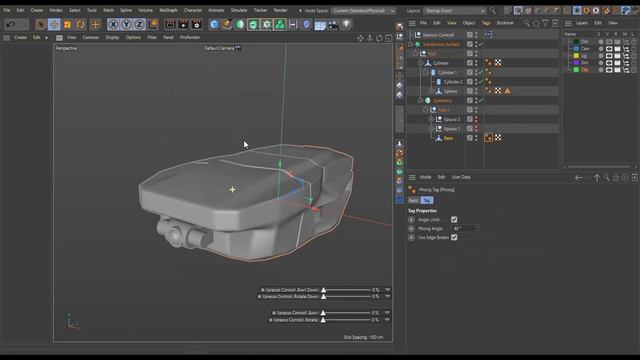Click Object Manager search magnifier icon
640x360 pixels.
(x=527, y=23)
